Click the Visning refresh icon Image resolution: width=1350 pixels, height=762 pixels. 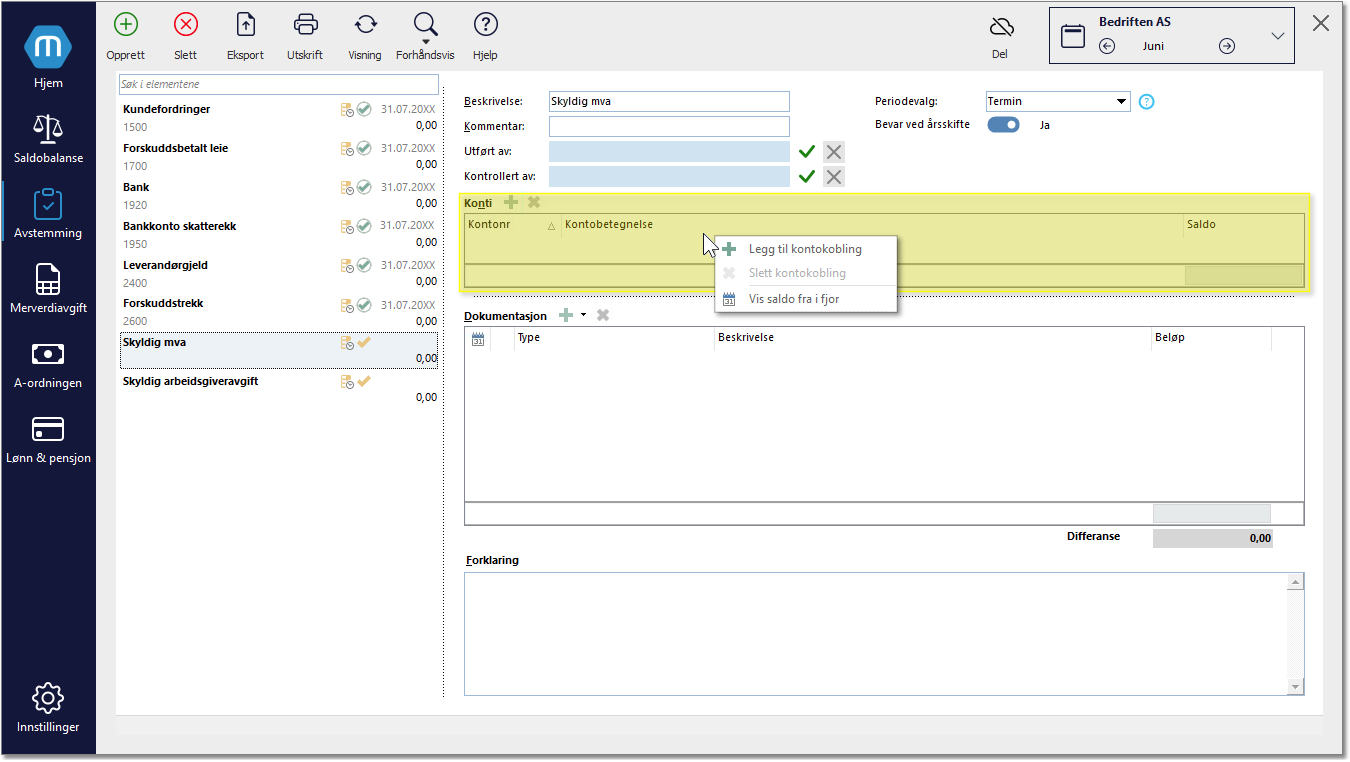pyautogui.click(x=365, y=25)
